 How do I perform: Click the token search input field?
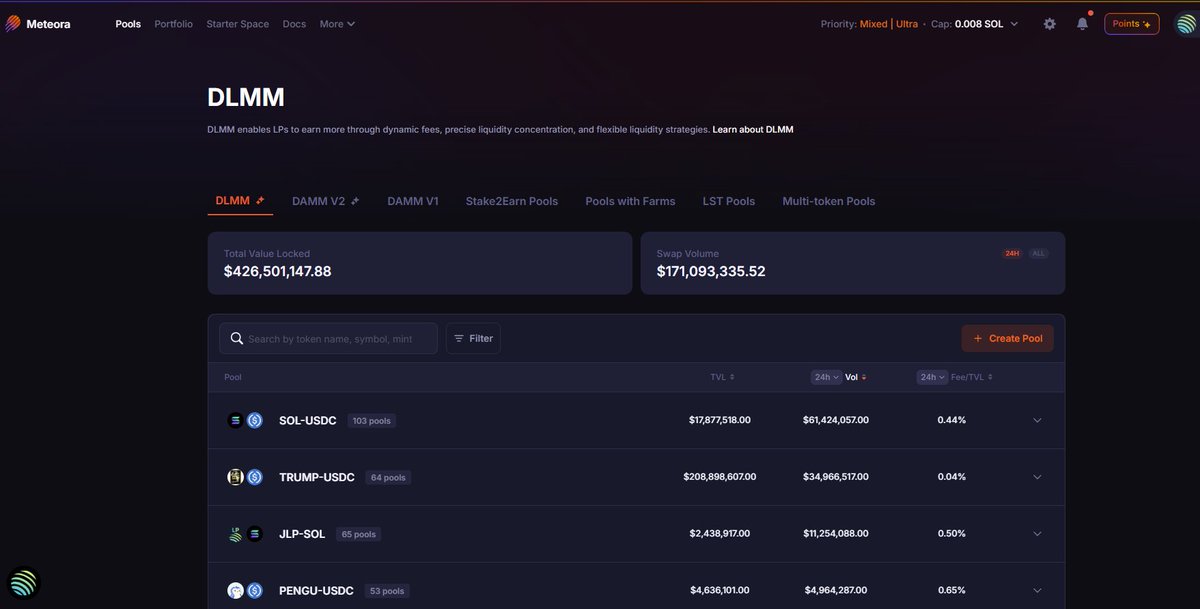(330, 338)
